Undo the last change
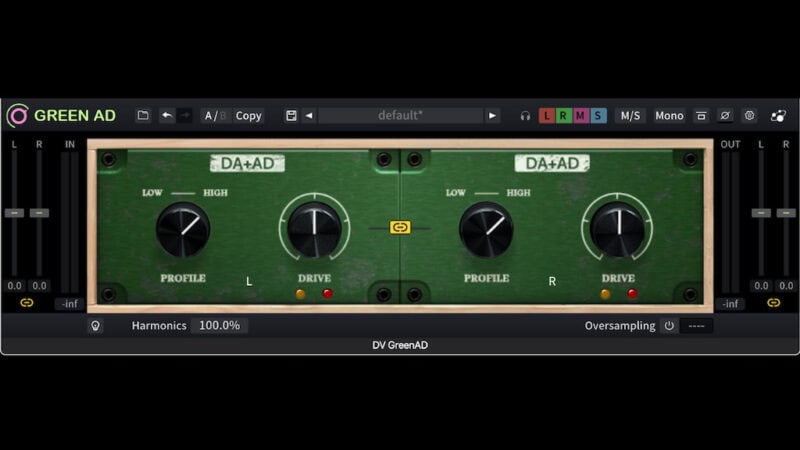The width and height of the screenshot is (800, 450). click(167, 116)
